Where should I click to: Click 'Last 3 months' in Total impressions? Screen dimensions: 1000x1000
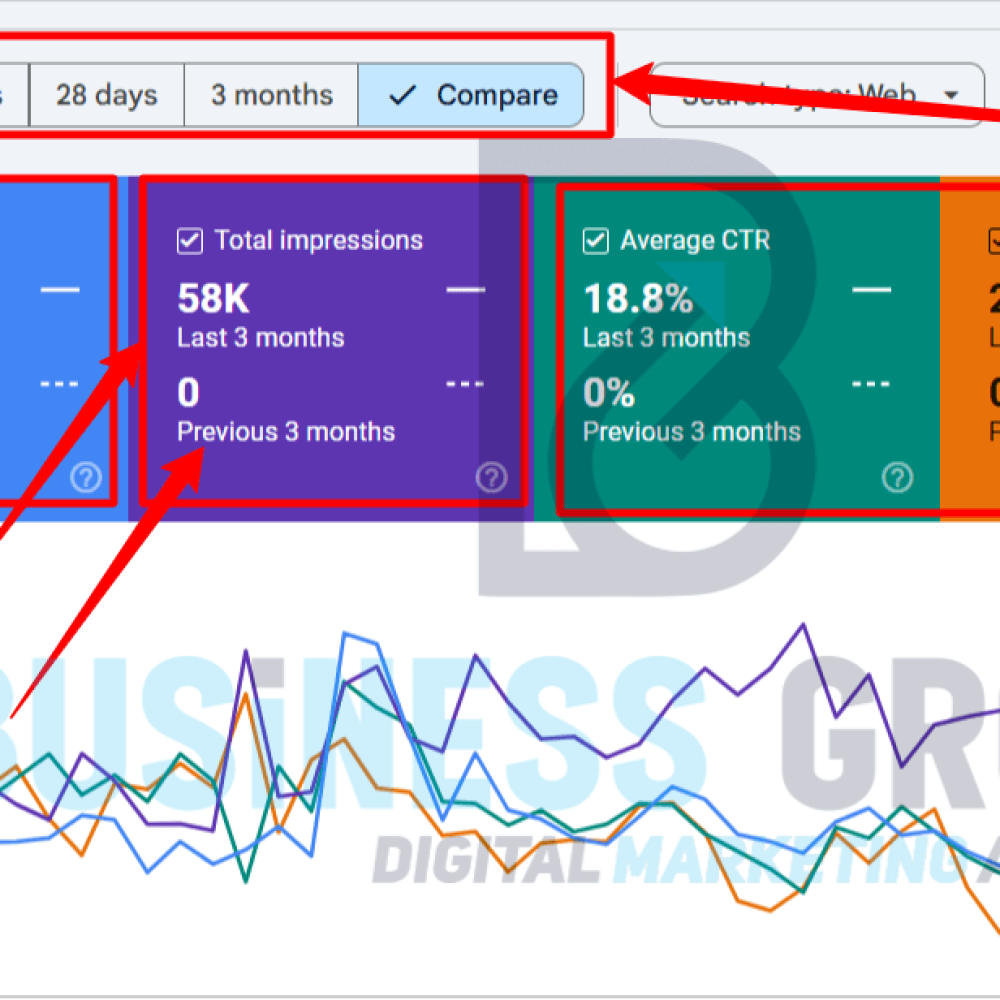[x=261, y=337]
